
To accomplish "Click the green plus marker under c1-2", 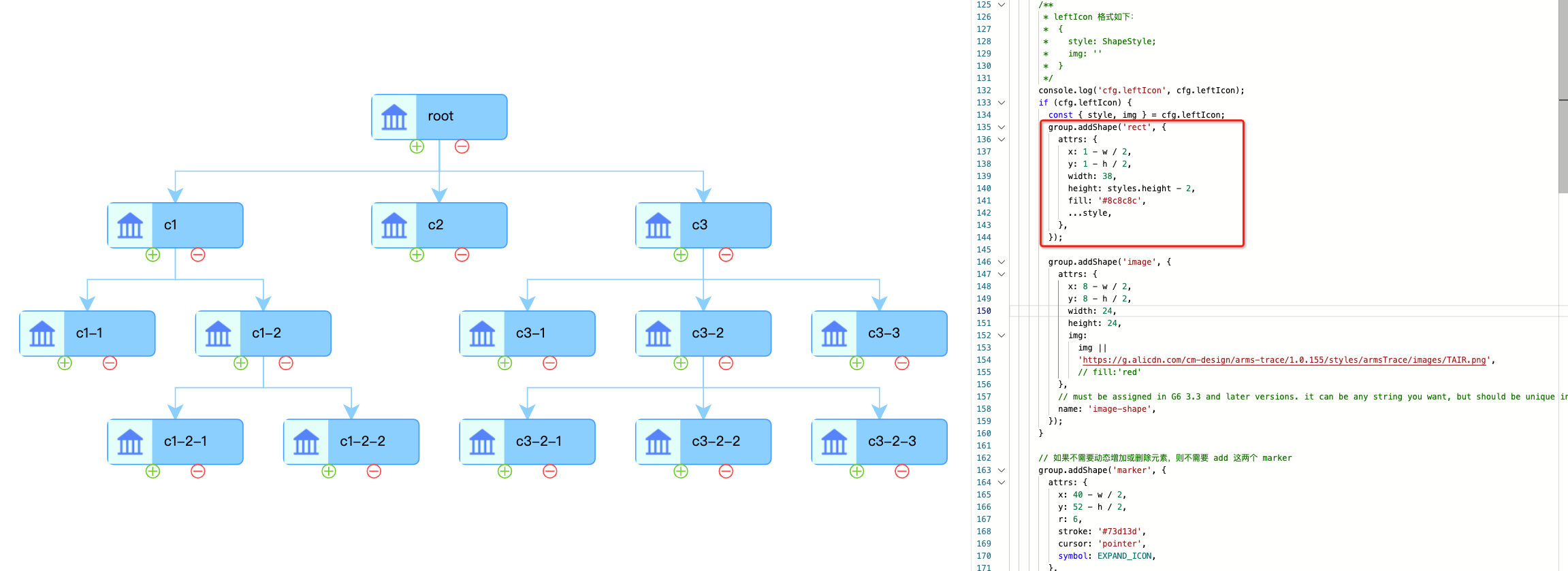I will coord(241,363).
